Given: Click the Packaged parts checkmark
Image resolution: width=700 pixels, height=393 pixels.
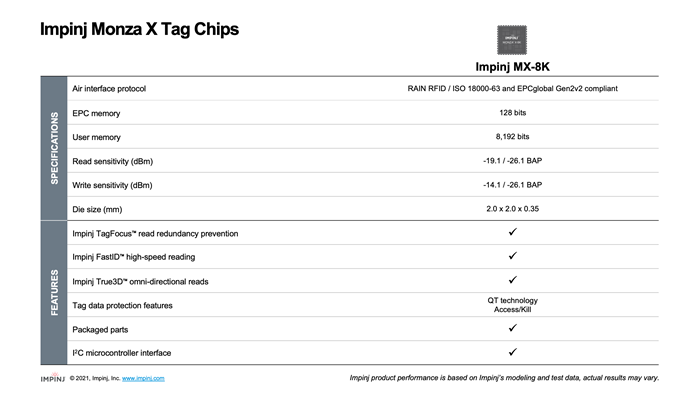Looking at the screenshot, I should click(512, 328).
